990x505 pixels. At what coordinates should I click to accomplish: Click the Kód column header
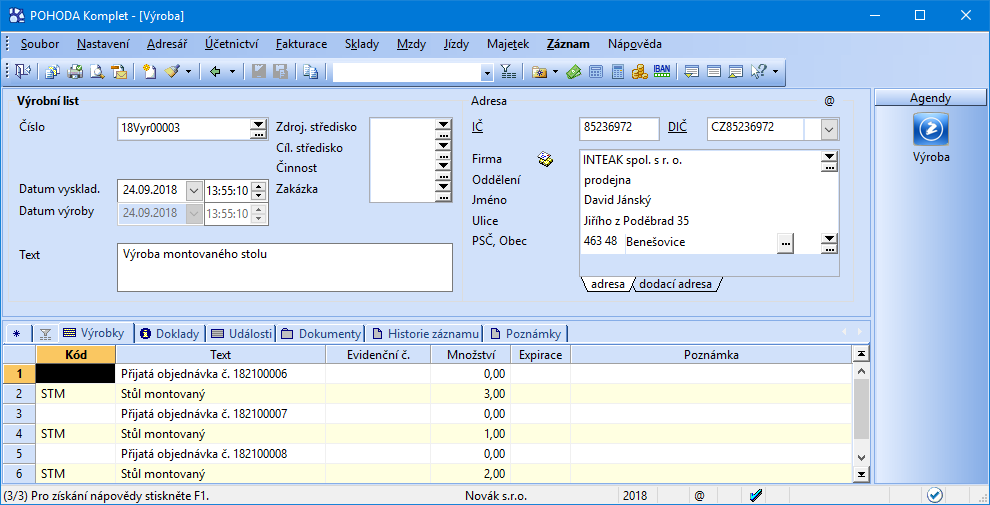pyautogui.click(x=76, y=354)
